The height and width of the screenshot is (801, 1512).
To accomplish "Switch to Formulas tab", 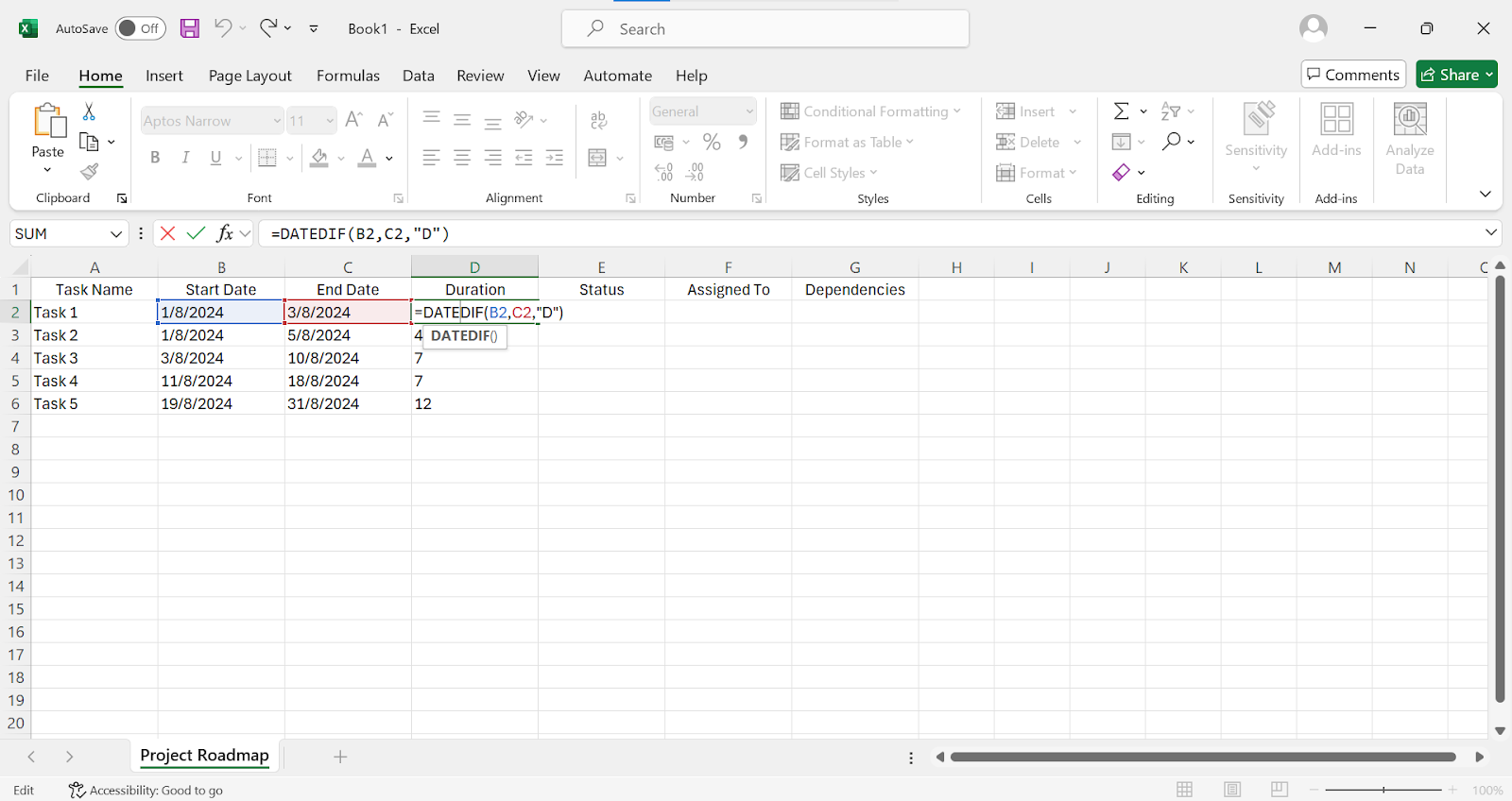I will point(348,76).
